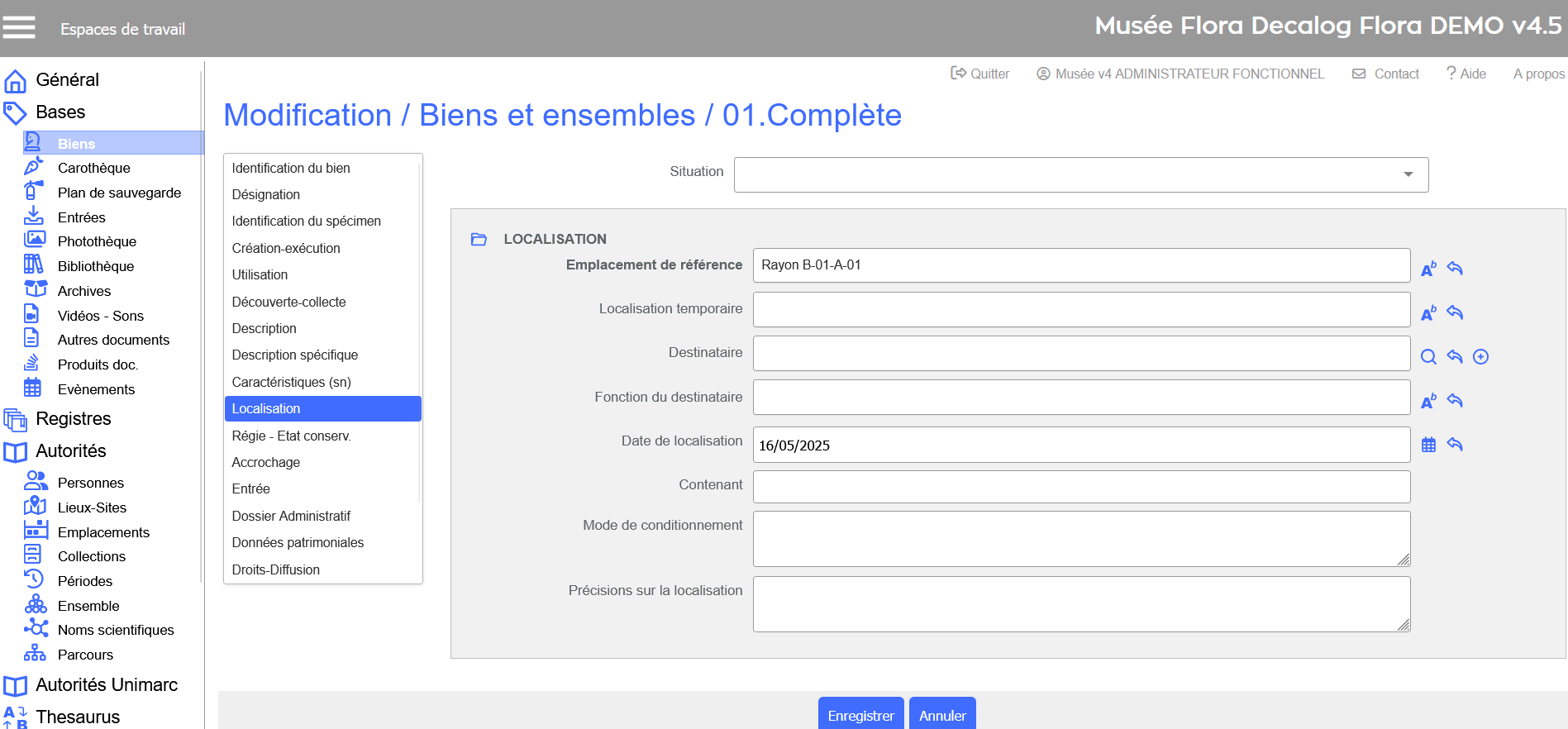The width and height of the screenshot is (1568, 729).
Task: Open the Photothèque base icon
Action: 34,241
